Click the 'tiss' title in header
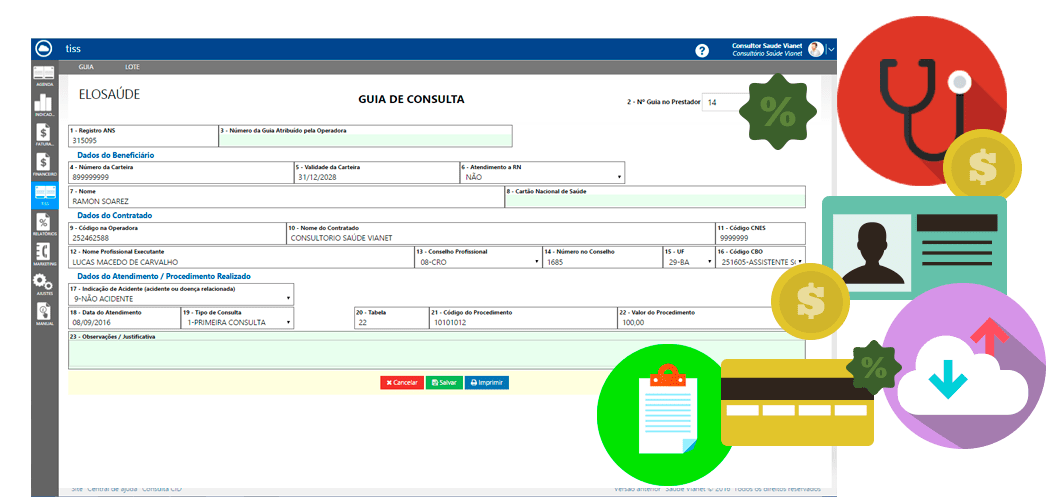1061x497 pixels. 73,49
